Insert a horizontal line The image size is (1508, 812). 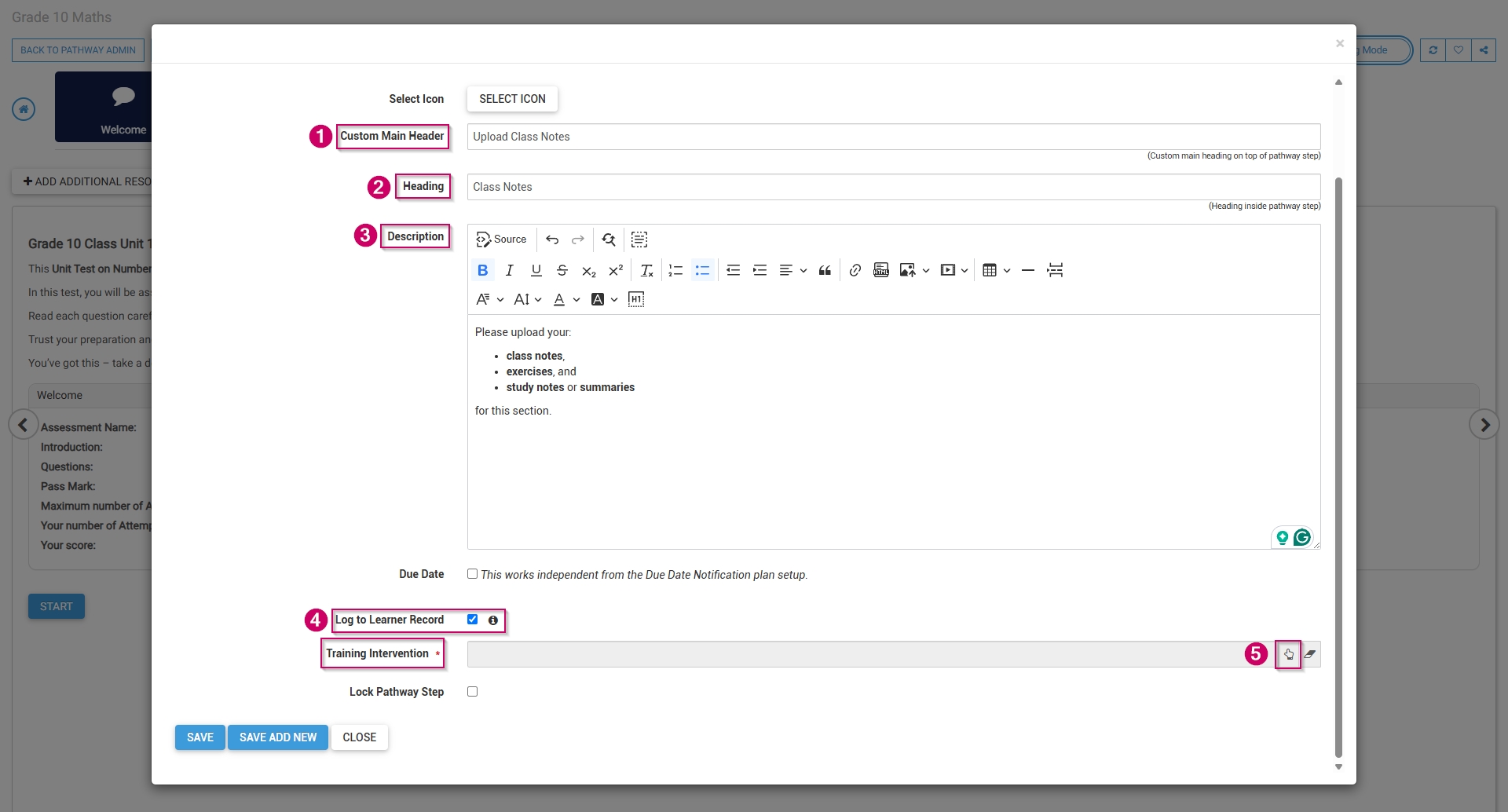(1027, 270)
